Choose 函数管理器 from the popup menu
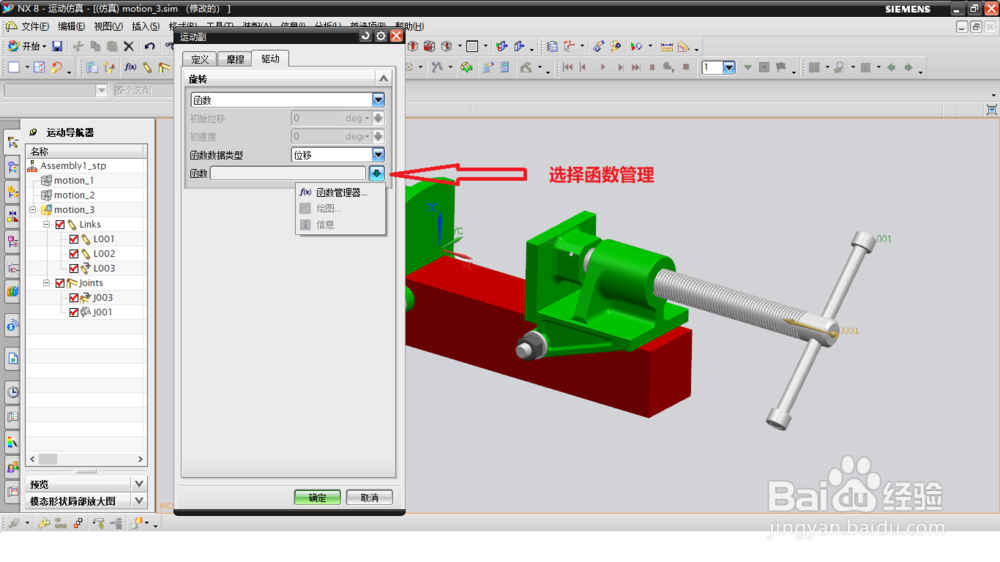Screen dimensions: 1000x562 click(341, 193)
